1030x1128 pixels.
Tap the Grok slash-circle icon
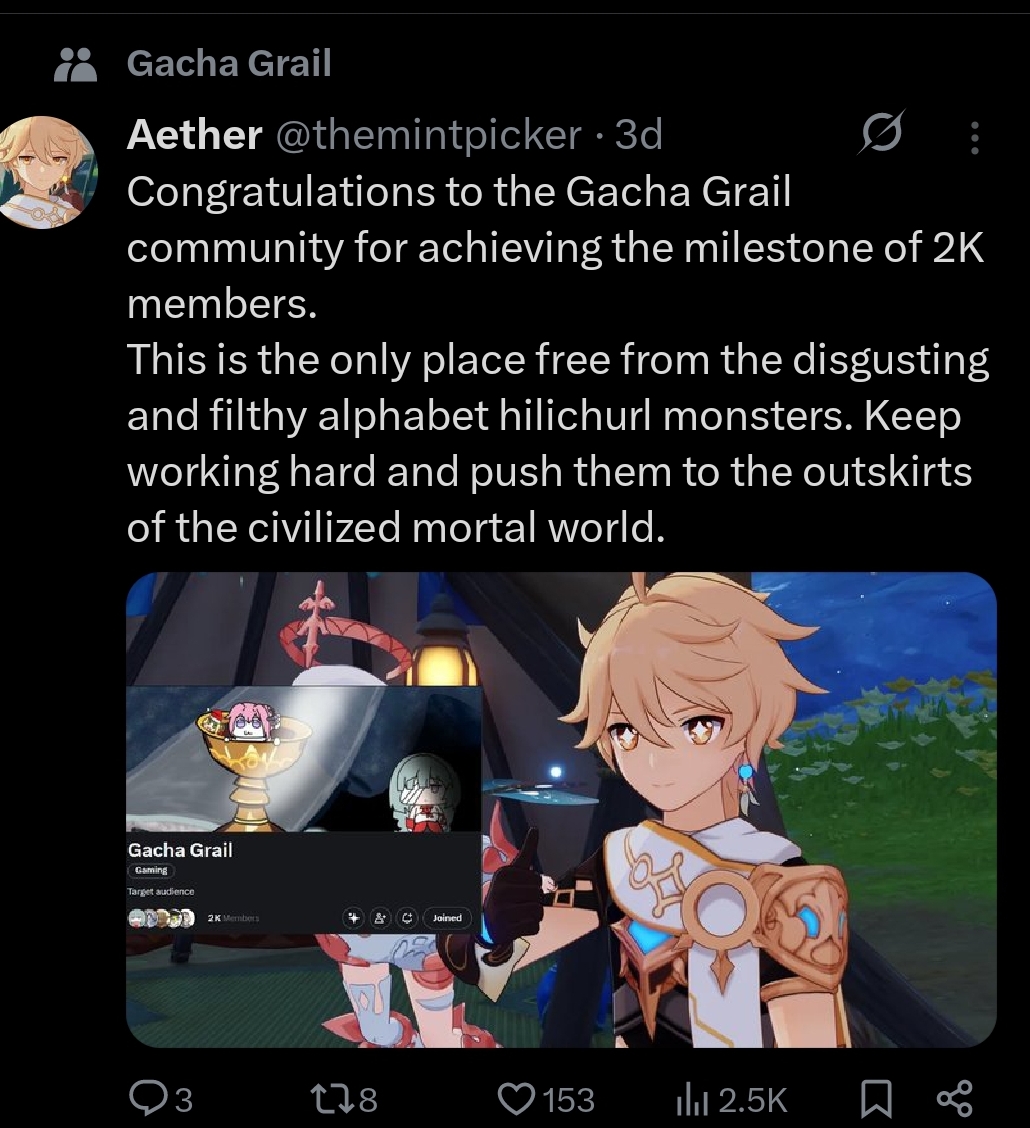(x=881, y=132)
